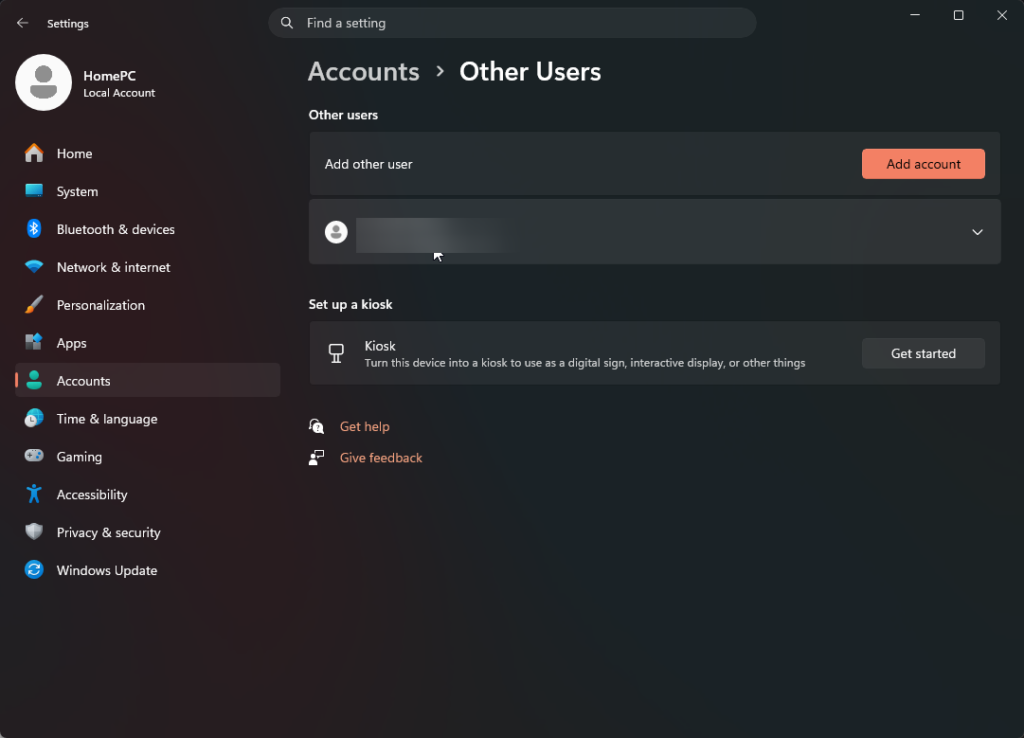
Task: Navigate to Apps settings
Action: [x=148, y=343]
